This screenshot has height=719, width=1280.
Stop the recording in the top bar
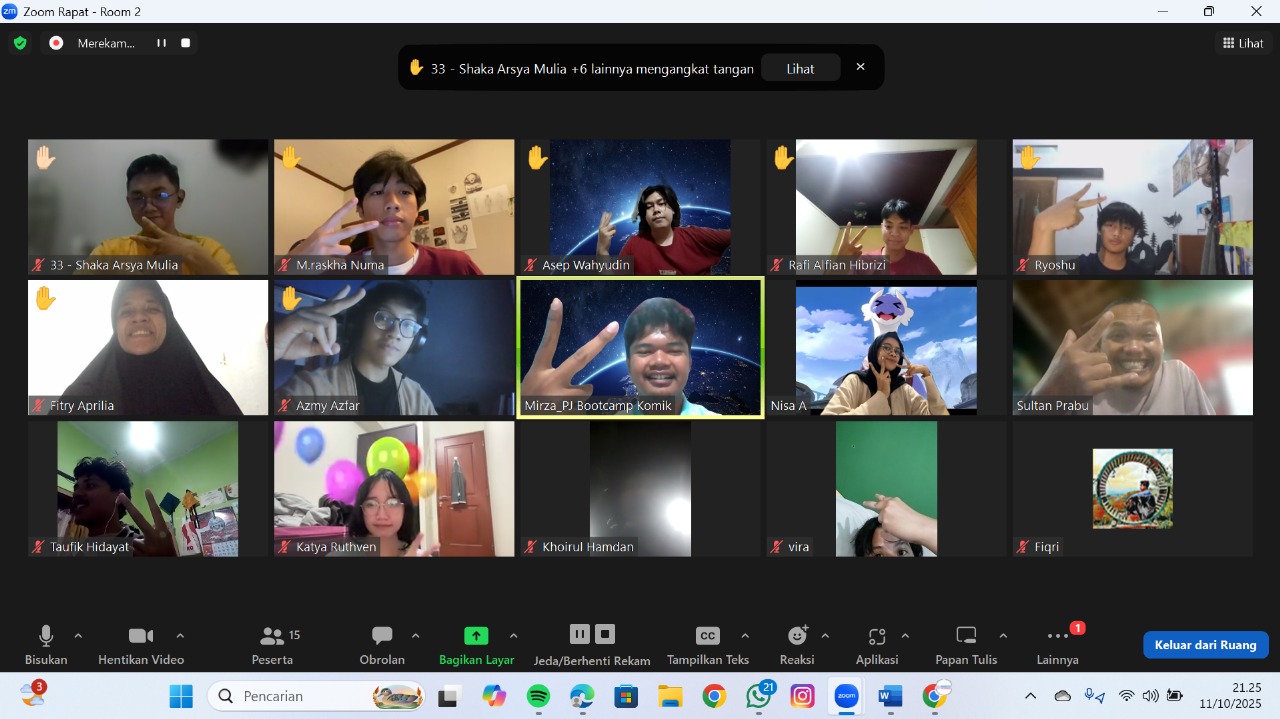click(x=185, y=43)
